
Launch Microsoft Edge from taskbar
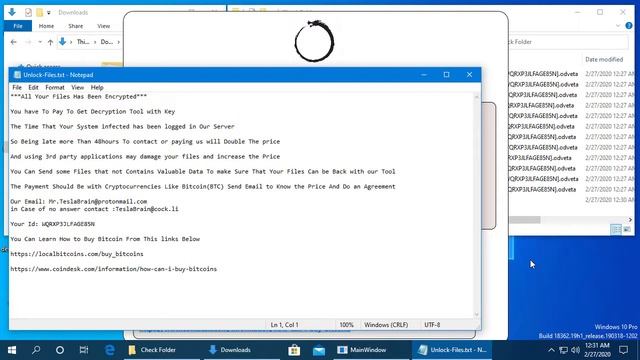tap(109, 350)
